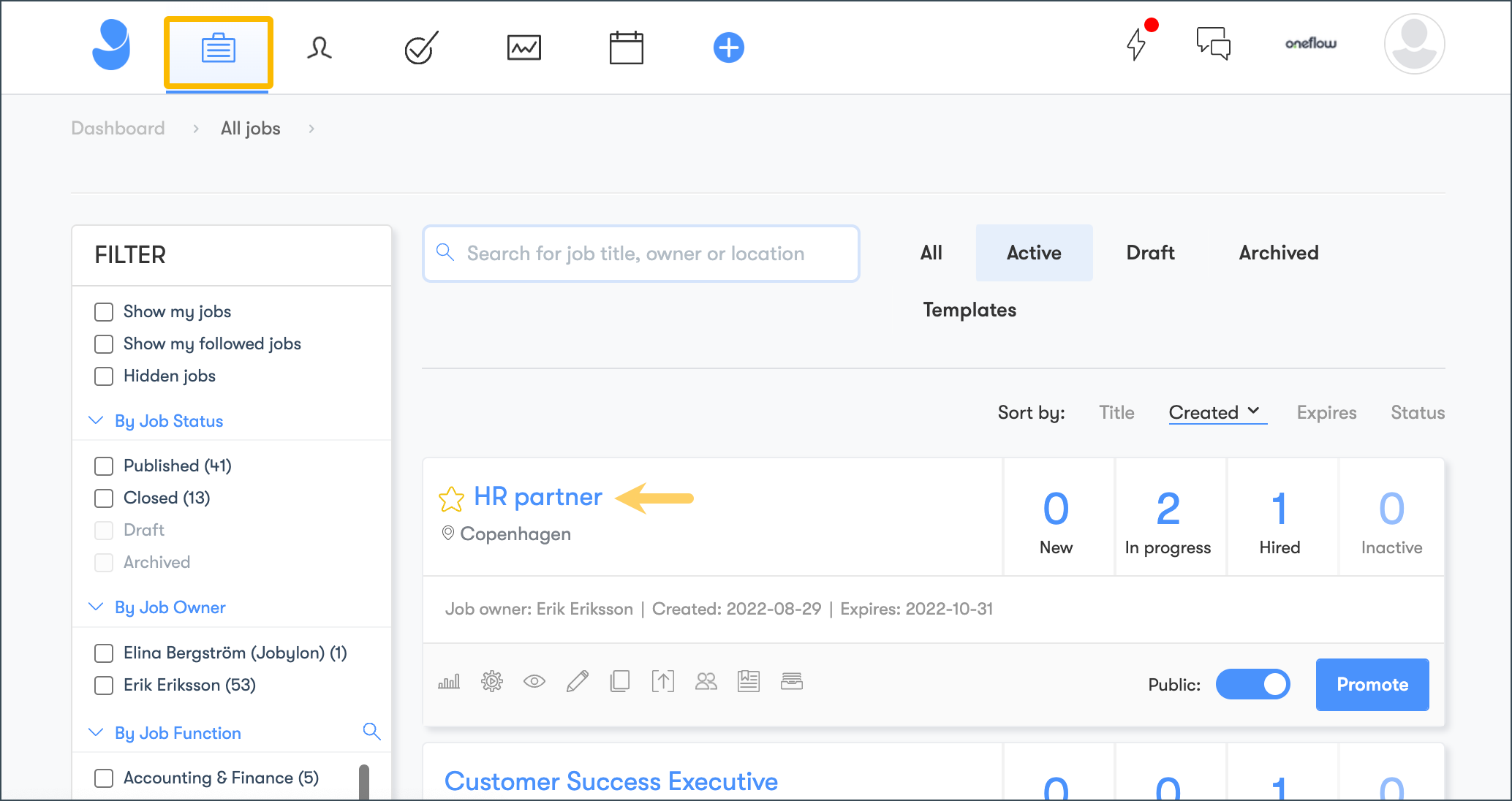
Task: Check the Show my jobs checkbox
Action: tap(104, 312)
